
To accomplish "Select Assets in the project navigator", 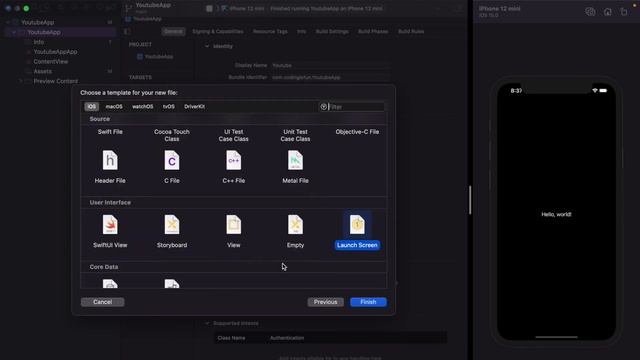I will [42, 71].
